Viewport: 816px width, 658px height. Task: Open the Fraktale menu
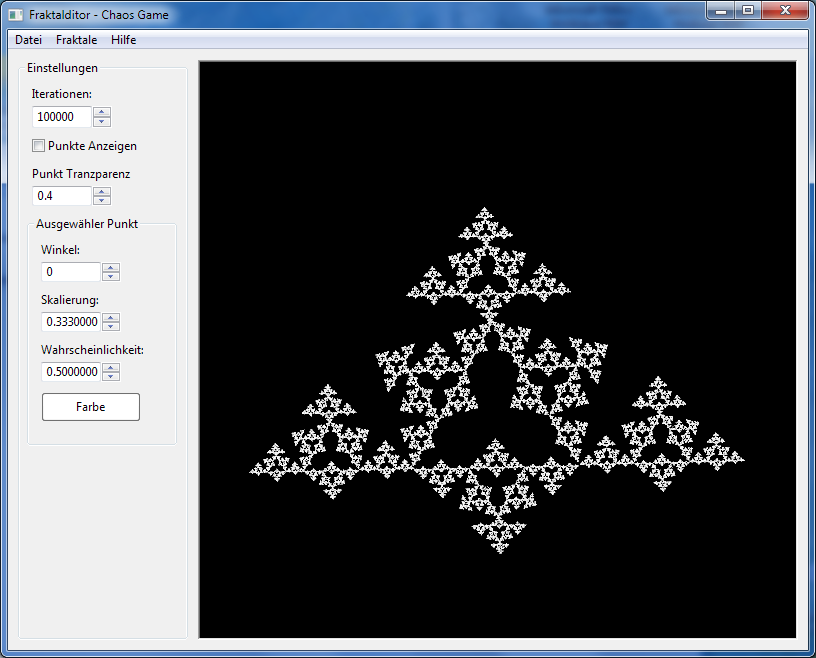tap(76, 40)
